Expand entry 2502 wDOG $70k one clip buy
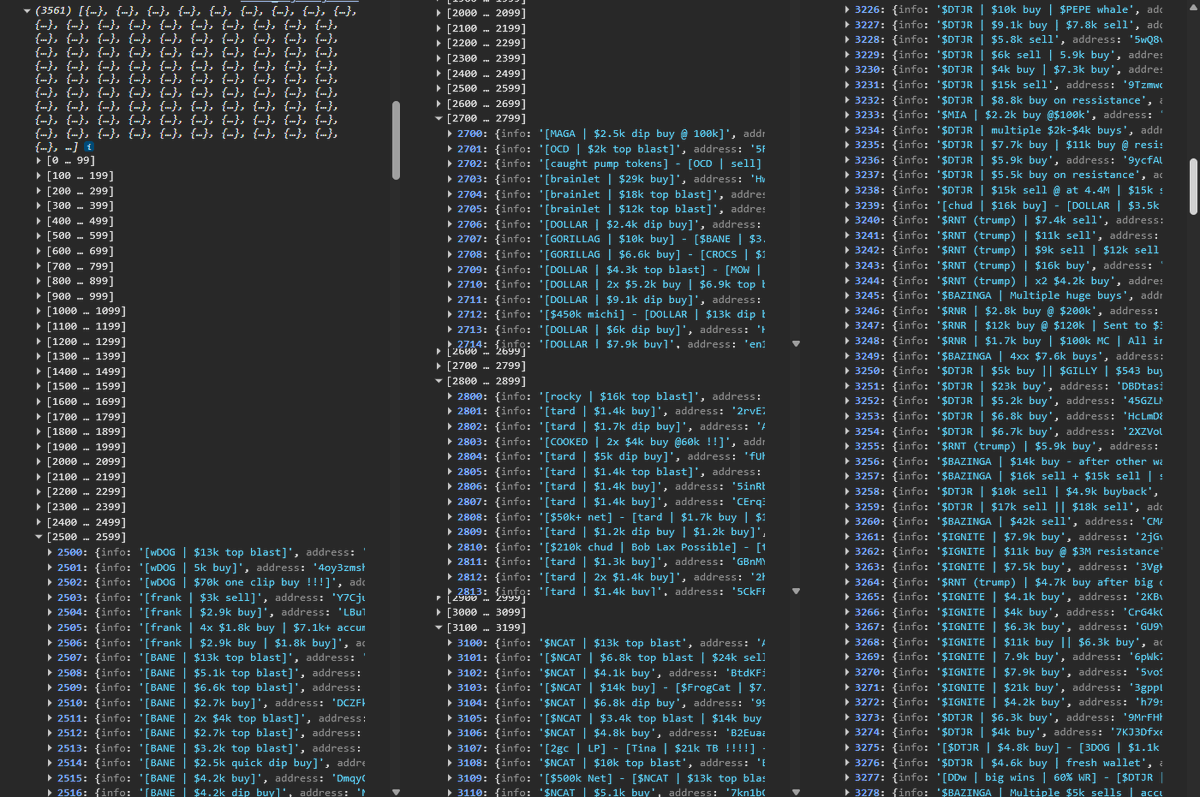1200x797 pixels. click(51, 582)
